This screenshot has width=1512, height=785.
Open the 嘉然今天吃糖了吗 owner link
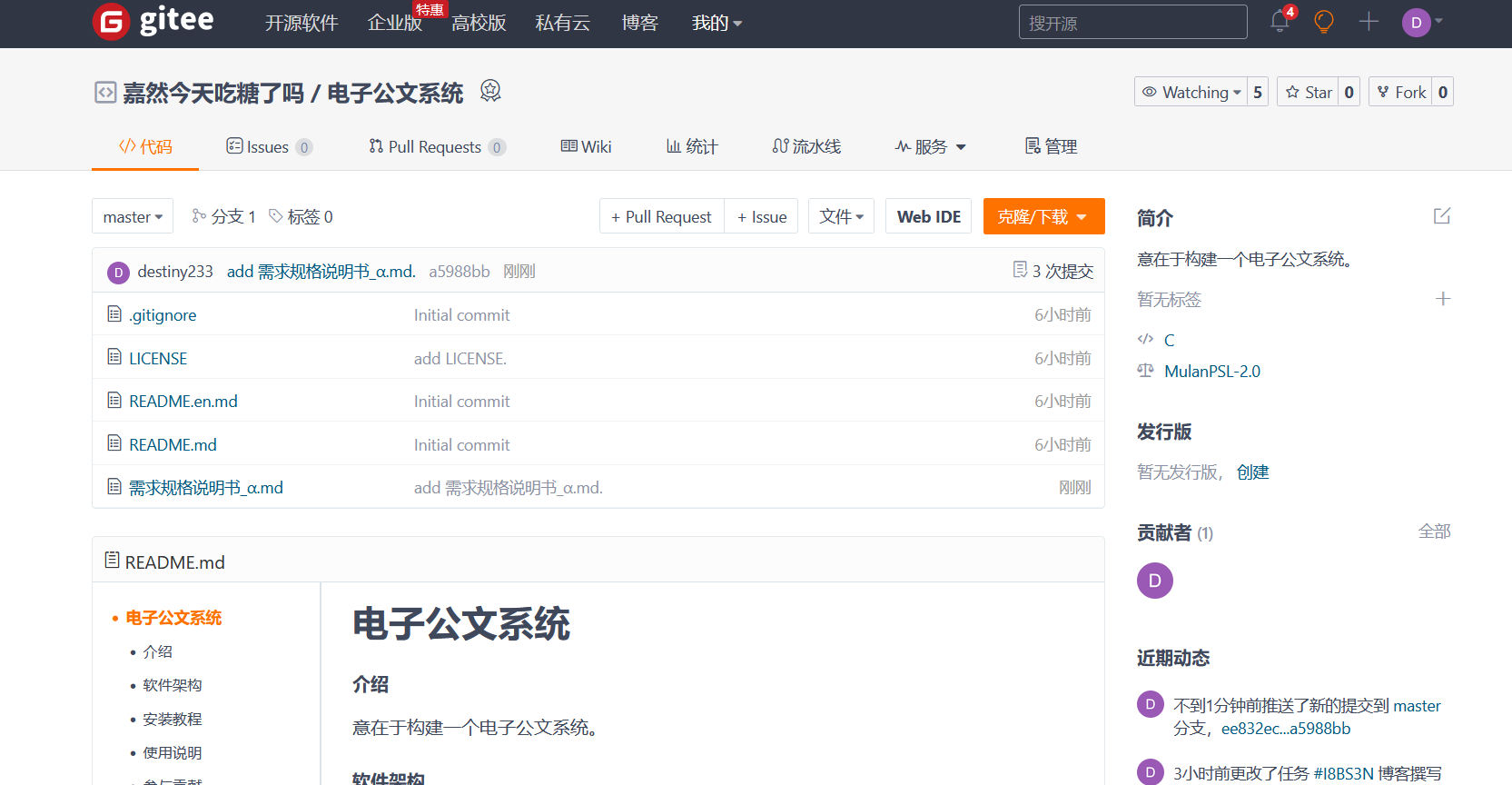(x=213, y=93)
